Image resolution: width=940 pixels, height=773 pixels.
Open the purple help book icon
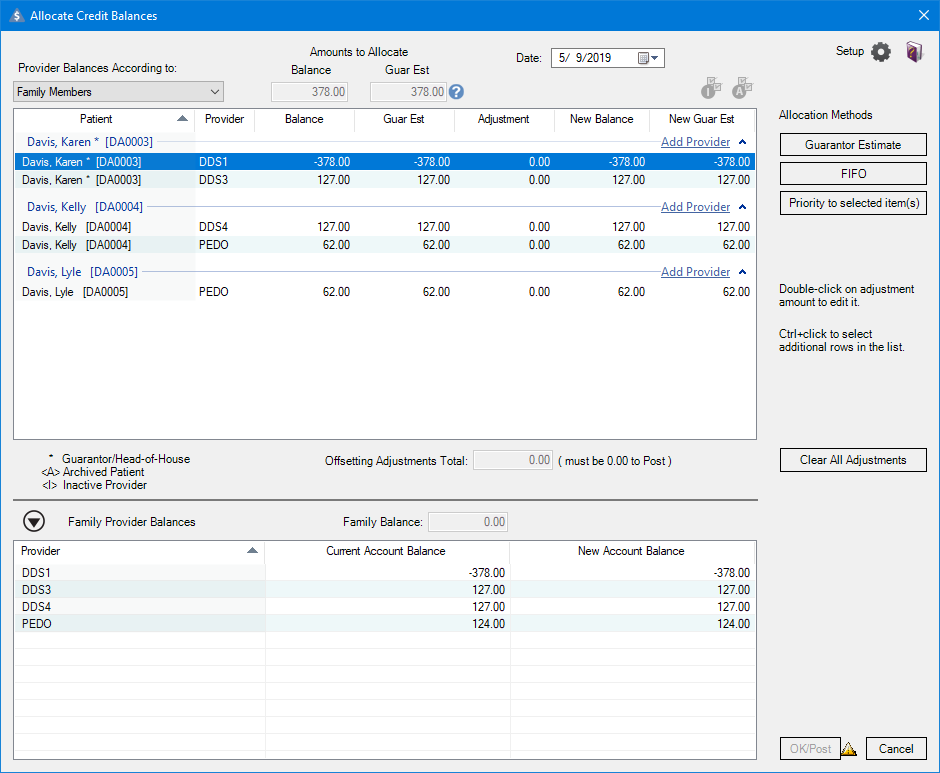914,52
